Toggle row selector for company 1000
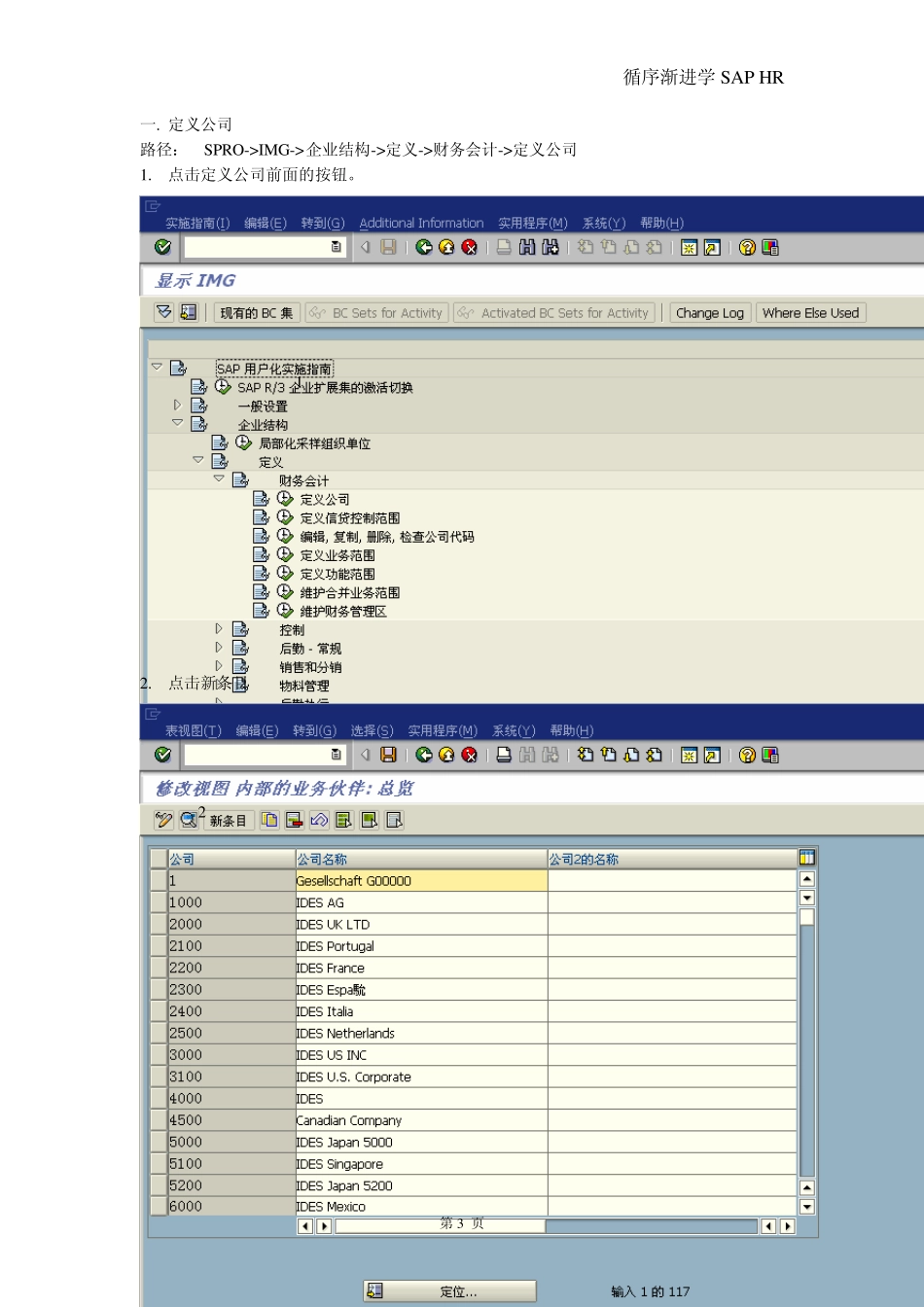The image size is (924, 1307). [x=159, y=902]
